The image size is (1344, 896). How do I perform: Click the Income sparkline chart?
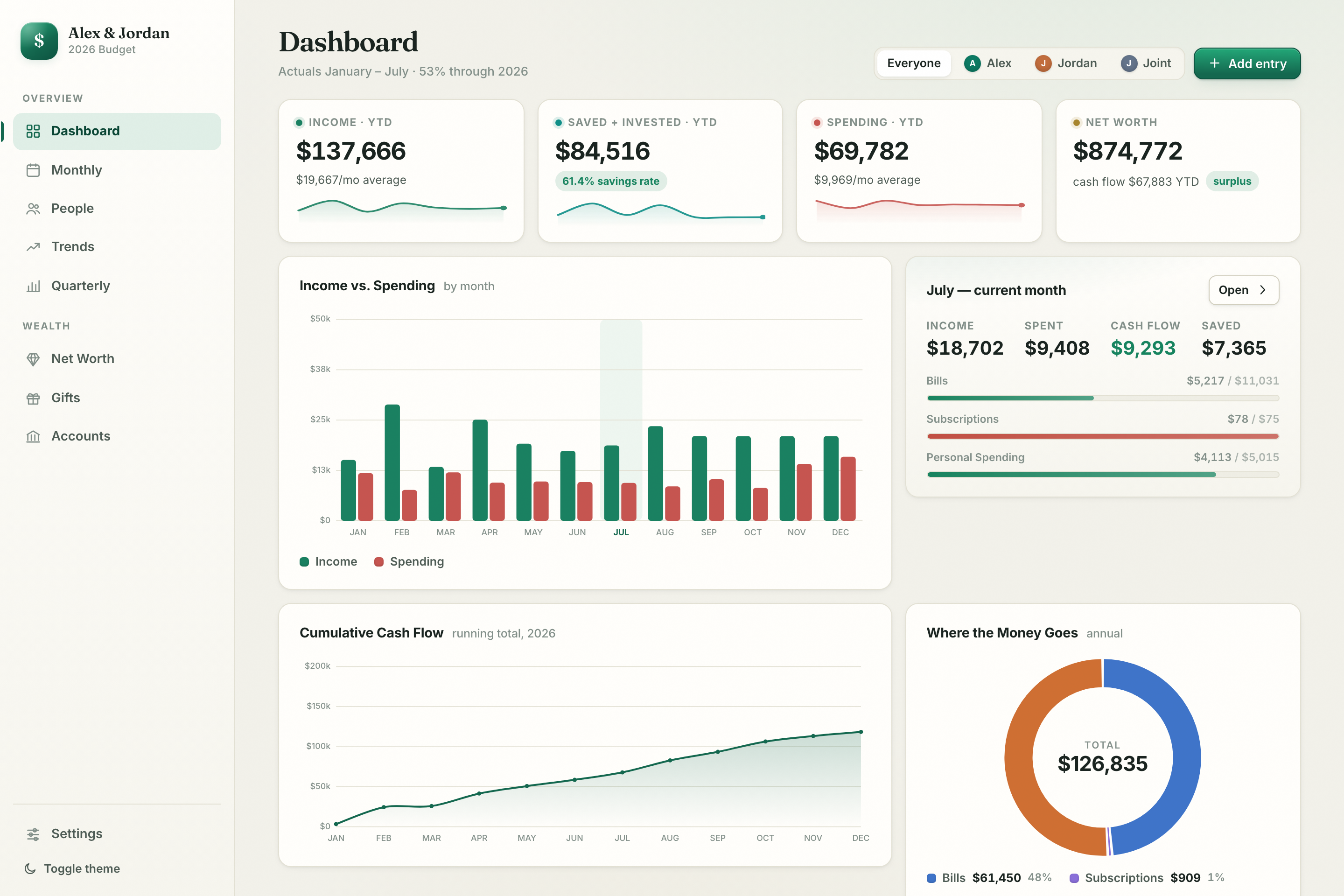coord(401,210)
